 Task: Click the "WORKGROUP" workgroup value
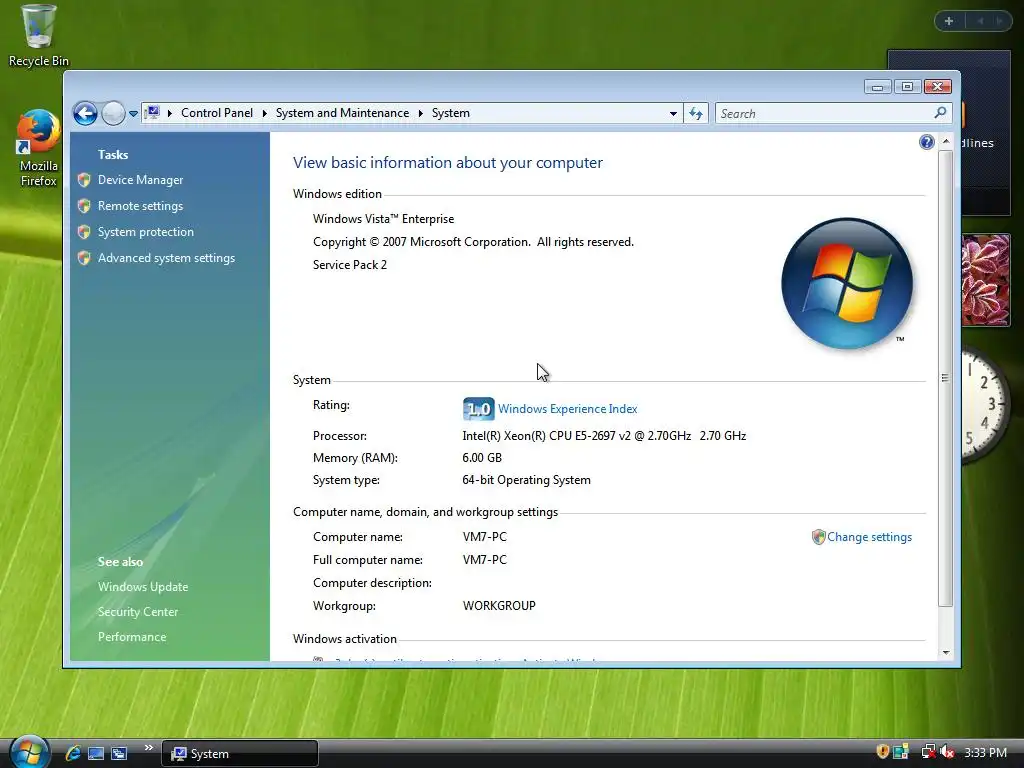point(499,606)
